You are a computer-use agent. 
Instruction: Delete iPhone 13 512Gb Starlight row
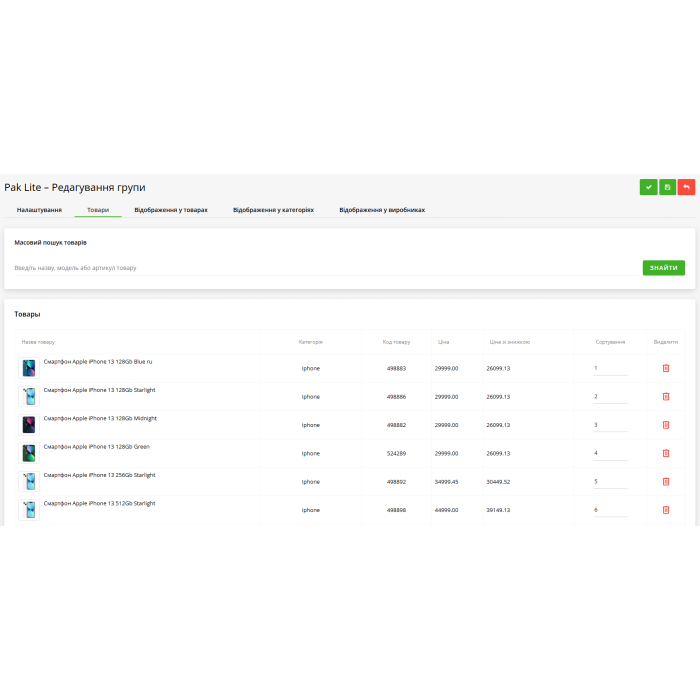666,510
